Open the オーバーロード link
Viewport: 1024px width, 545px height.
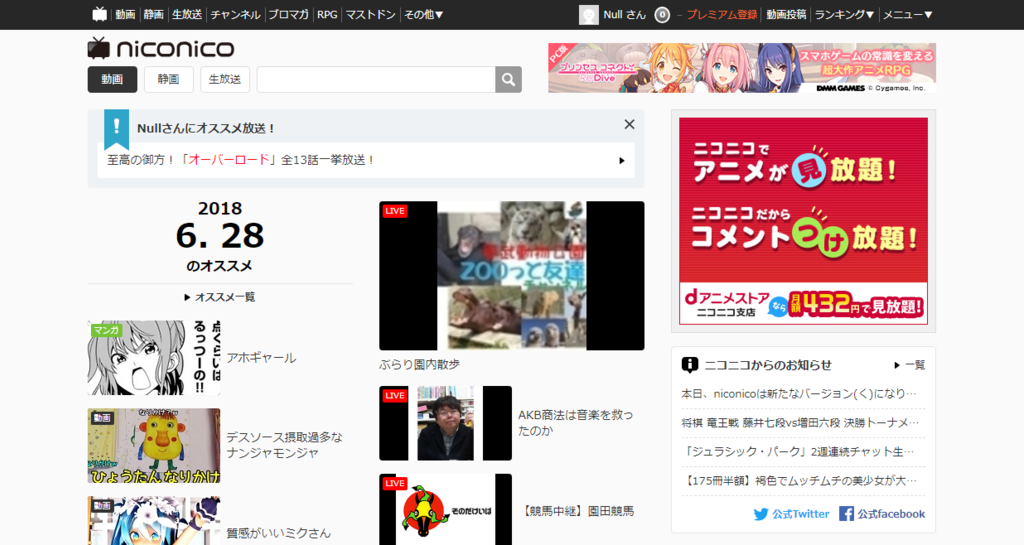(x=229, y=160)
